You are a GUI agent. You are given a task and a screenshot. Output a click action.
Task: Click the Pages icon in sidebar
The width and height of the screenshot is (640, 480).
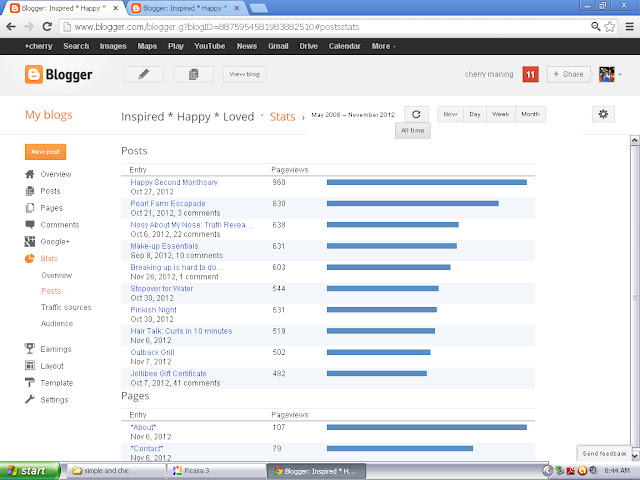tap(30, 208)
